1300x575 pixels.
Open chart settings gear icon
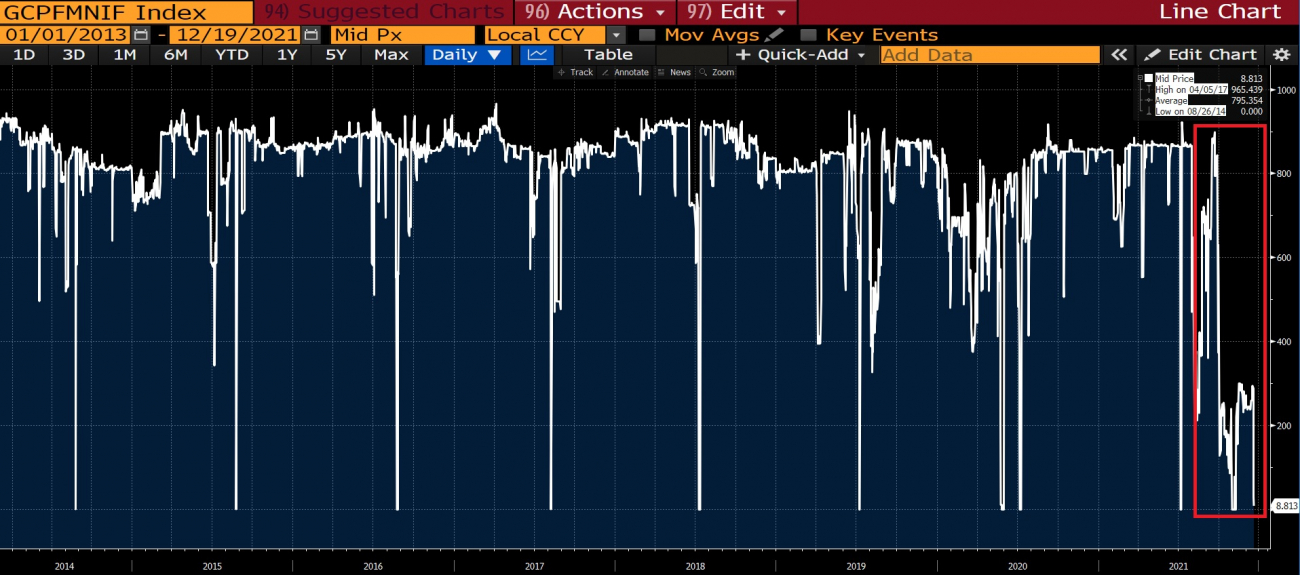[x=1281, y=55]
